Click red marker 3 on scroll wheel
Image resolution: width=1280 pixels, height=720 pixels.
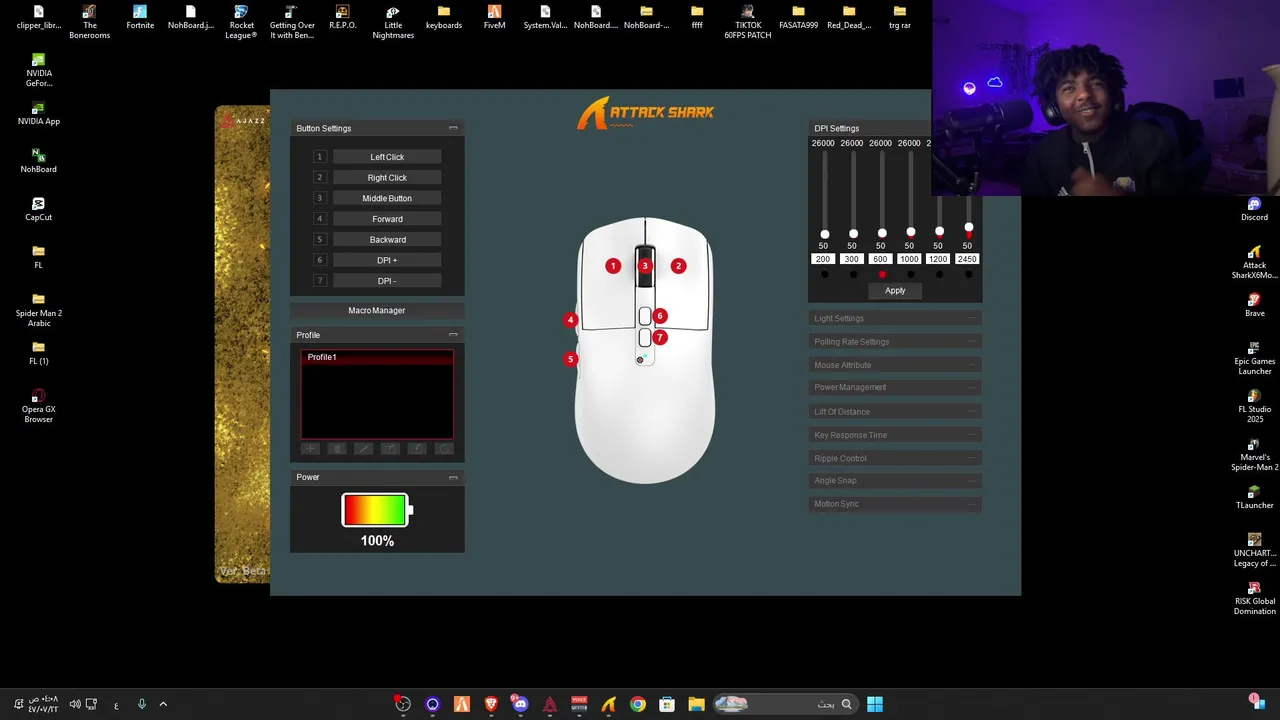point(645,265)
